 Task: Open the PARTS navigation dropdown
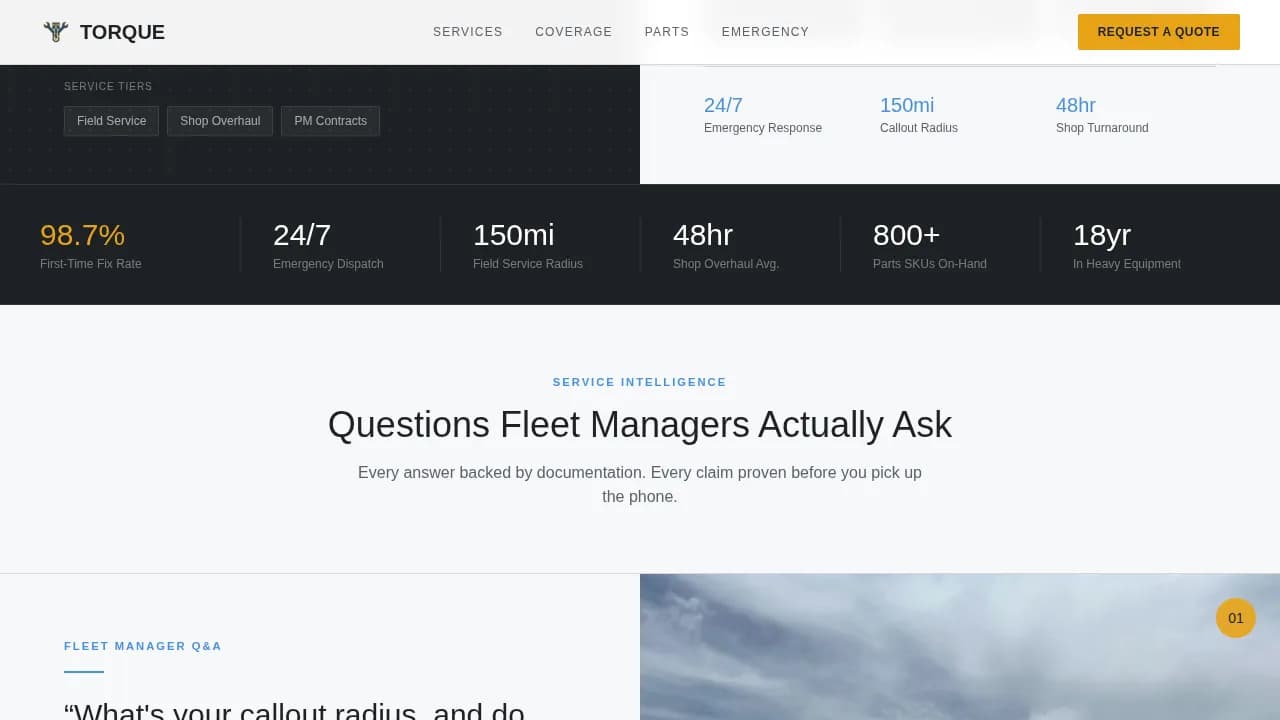(x=666, y=31)
